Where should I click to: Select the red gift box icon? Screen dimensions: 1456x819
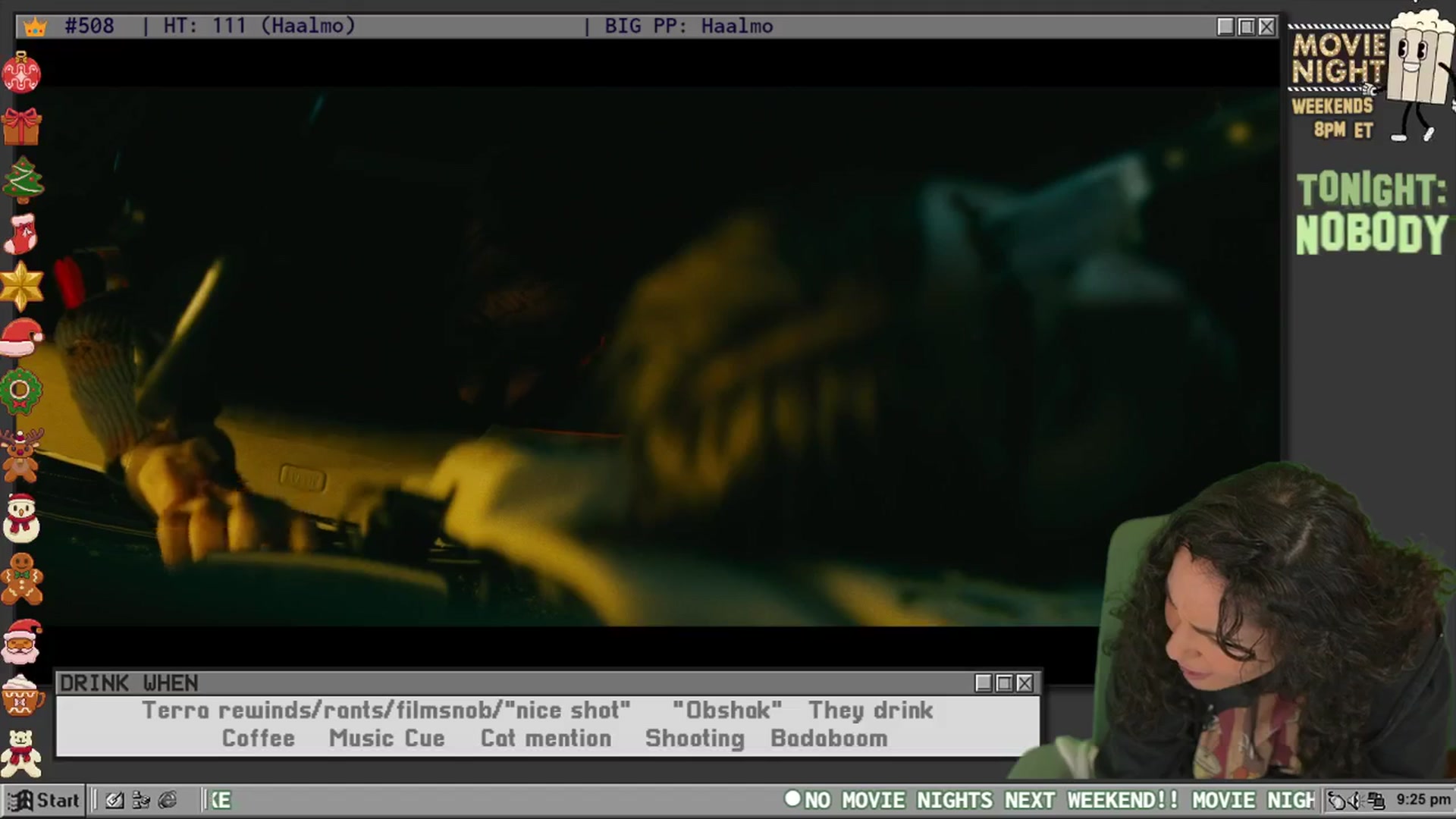(x=21, y=126)
